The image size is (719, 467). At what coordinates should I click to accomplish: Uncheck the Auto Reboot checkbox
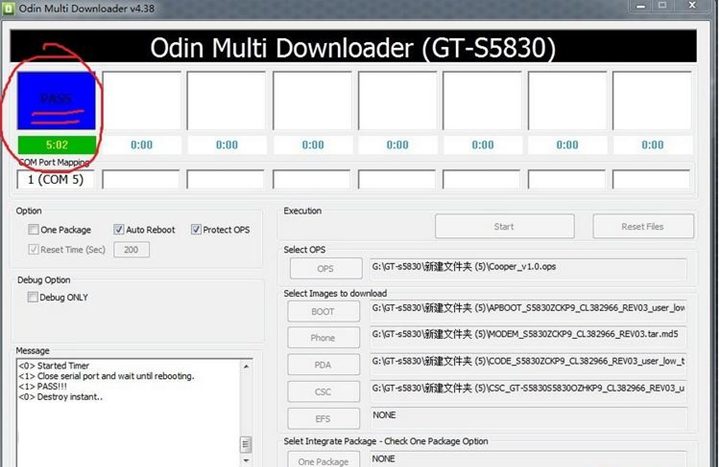119,229
